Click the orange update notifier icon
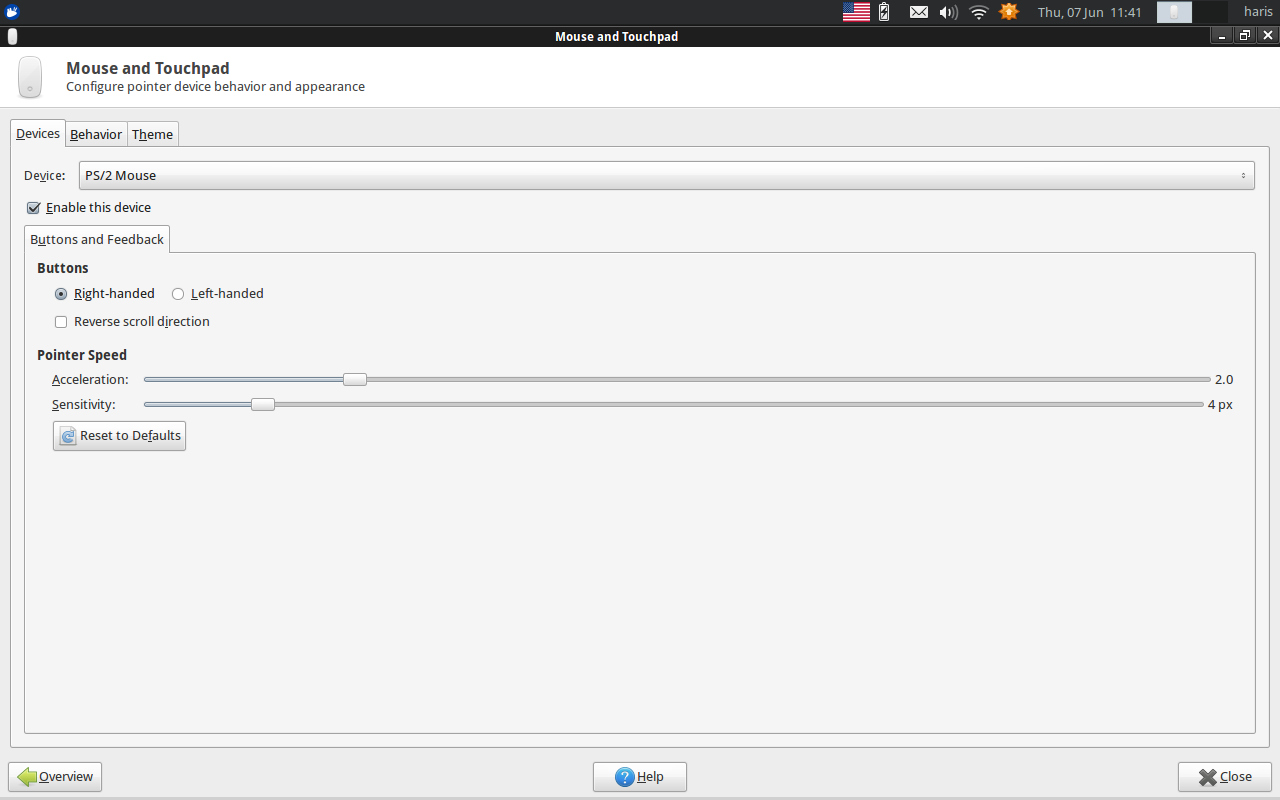1280x800 pixels. pos(1009,12)
